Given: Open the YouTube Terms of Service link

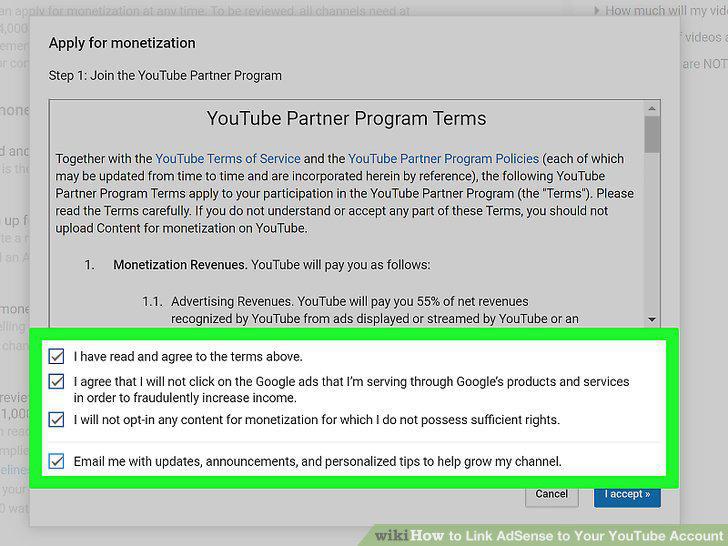Looking at the screenshot, I should click(x=228, y=159).
